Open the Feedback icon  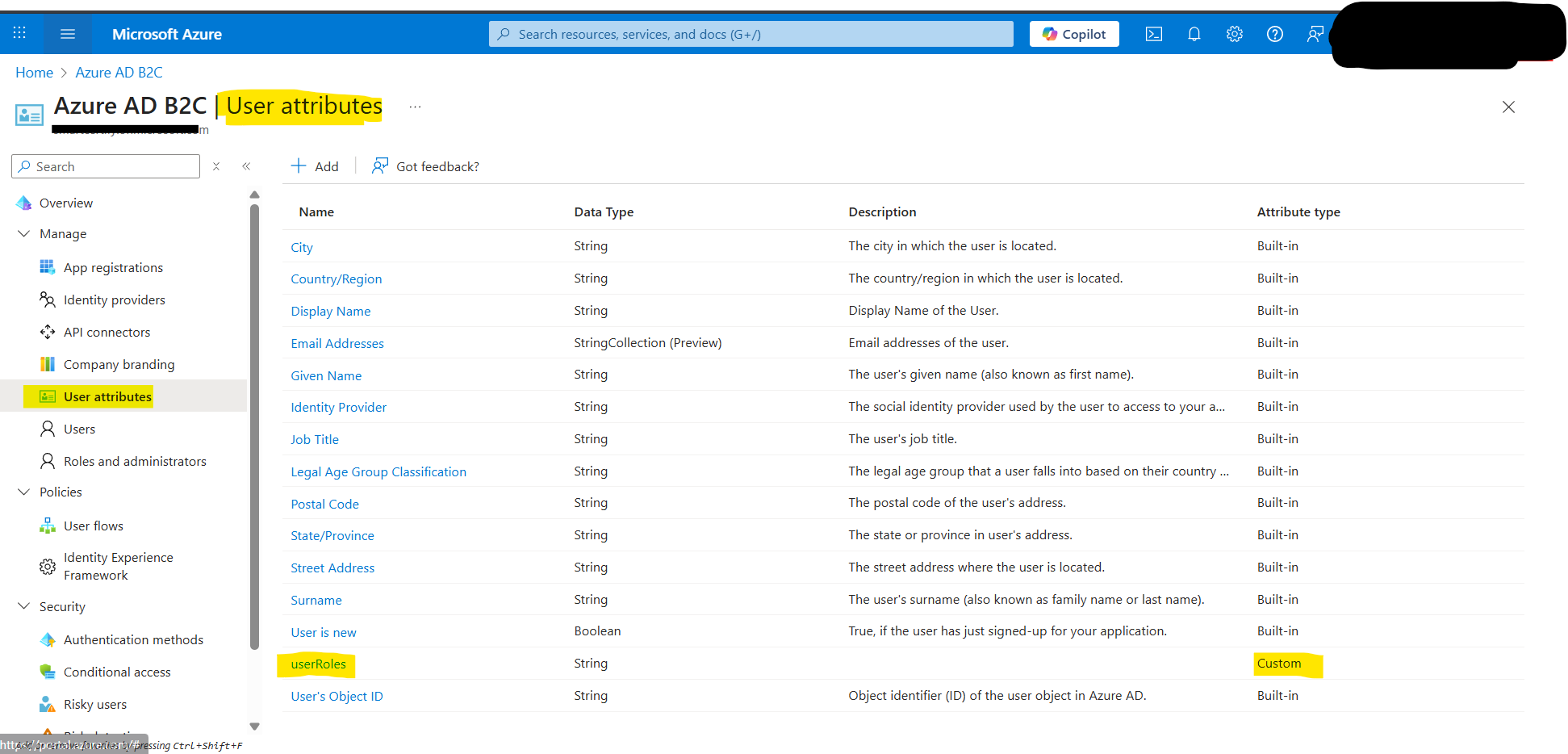(x=1315, y=33)
